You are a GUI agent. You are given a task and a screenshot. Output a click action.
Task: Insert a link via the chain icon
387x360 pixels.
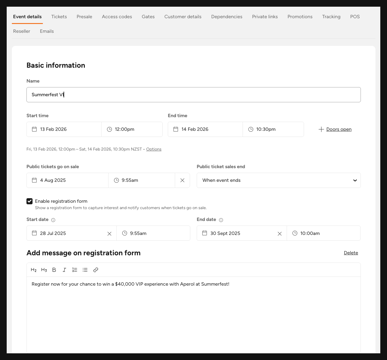[95, 270]
